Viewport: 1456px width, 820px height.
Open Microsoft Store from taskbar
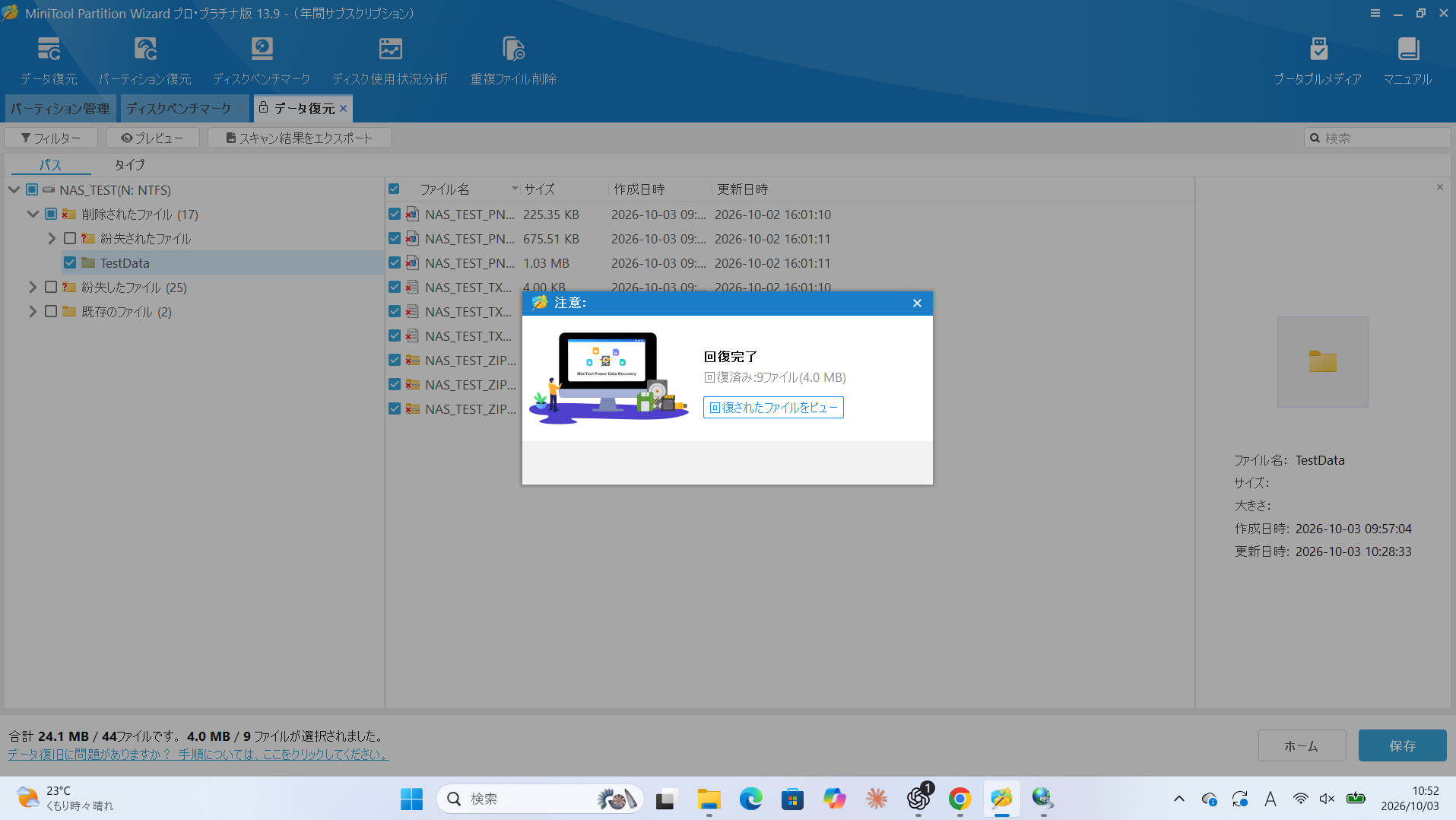(792, 799)
